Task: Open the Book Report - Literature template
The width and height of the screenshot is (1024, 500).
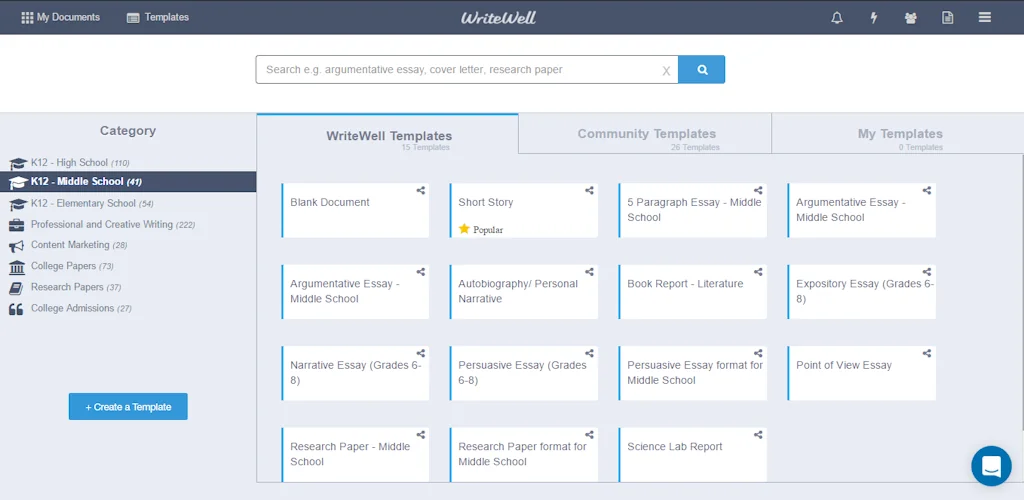Action: (x=693, y=292)
